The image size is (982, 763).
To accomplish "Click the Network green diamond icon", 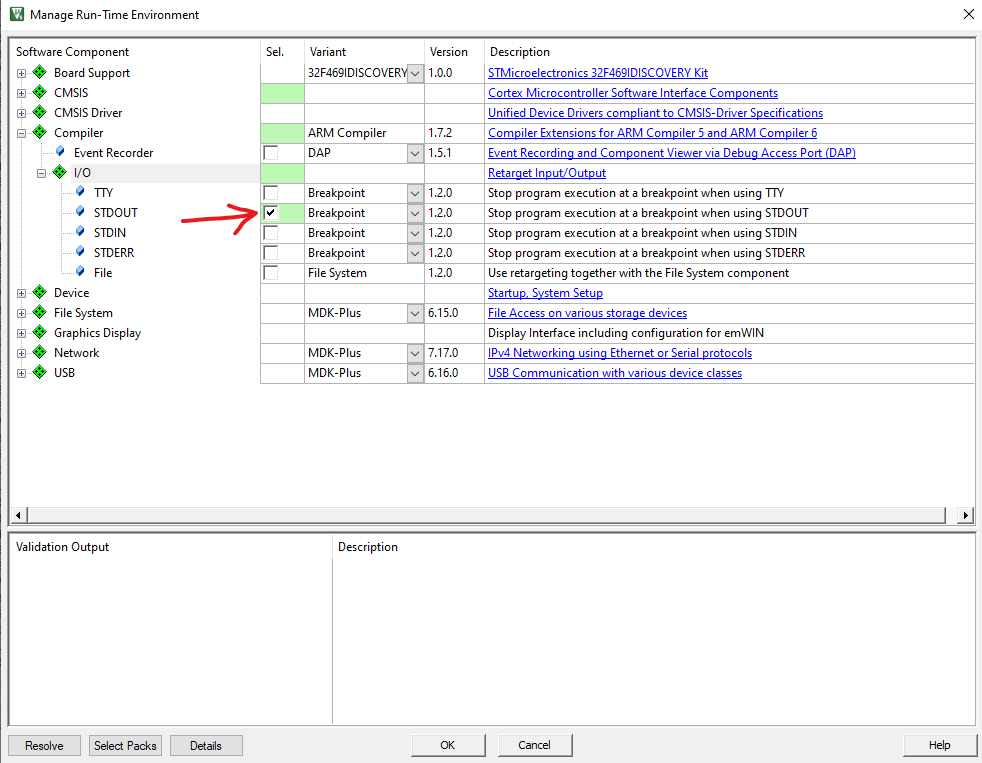I will pos(40,352).
